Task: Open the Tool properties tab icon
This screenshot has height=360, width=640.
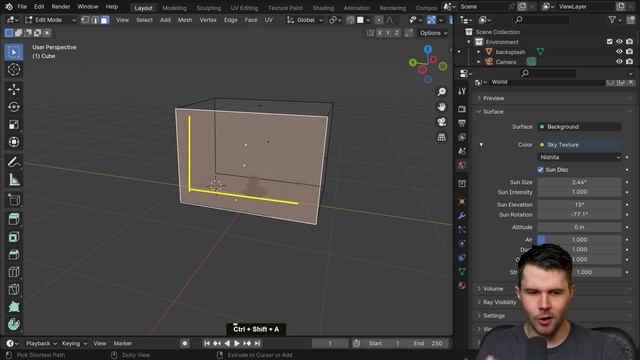Action: (462, 91)
